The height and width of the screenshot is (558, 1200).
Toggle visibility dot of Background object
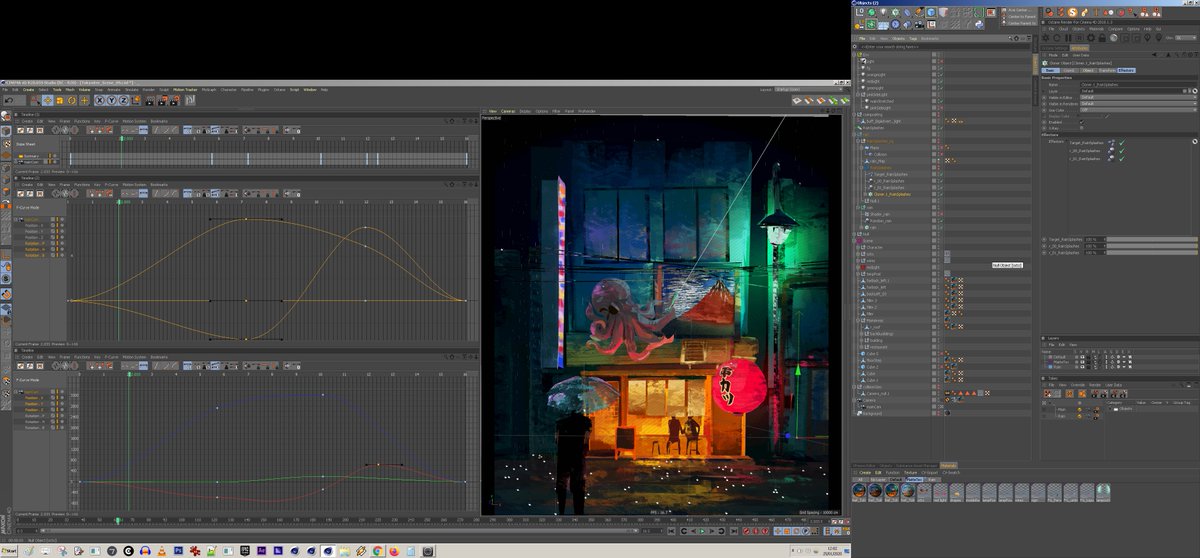click(938, 413)
